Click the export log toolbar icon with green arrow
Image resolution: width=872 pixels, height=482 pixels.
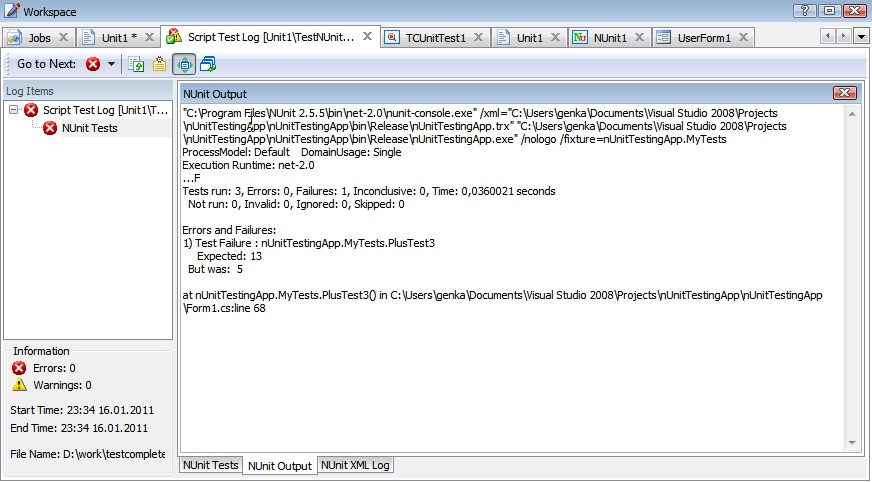tap(137, 64)
